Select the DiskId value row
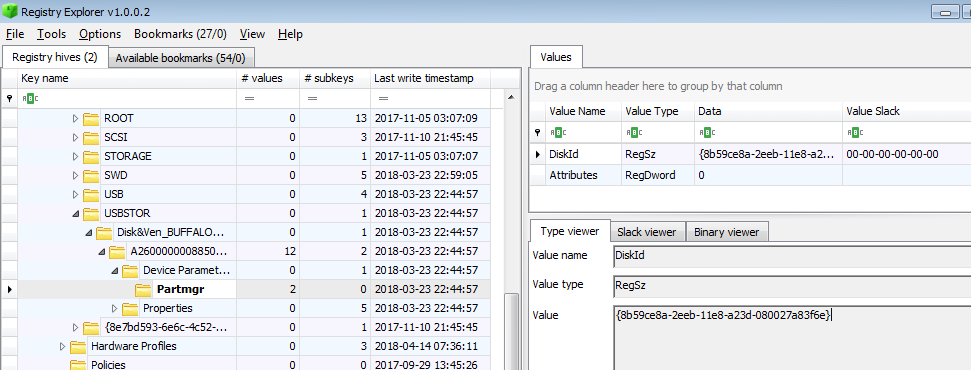Screen dimensions: 971x370 750,154
